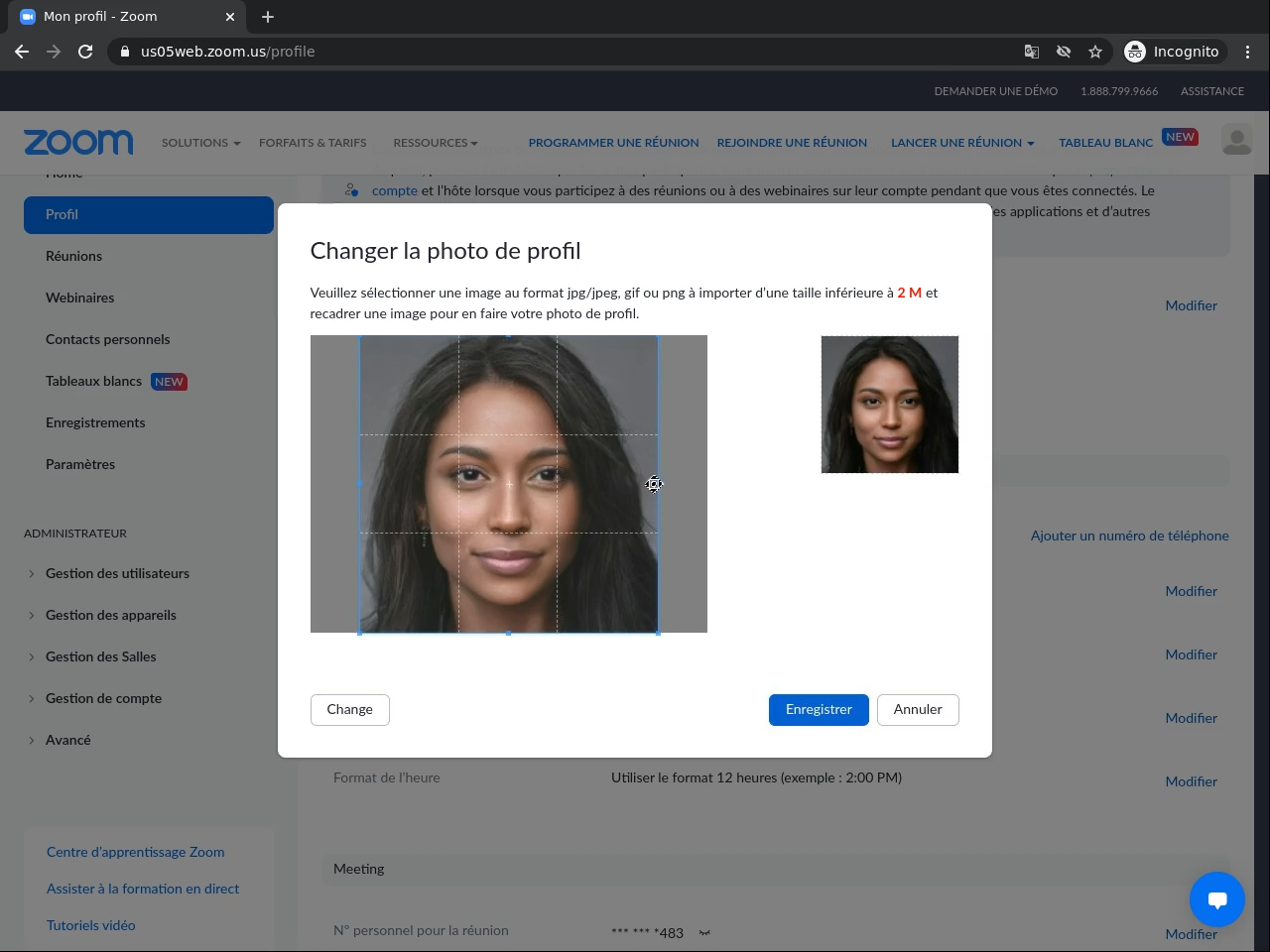Click Demander une démo
This screenshot has width=1270, height=952.
coord(995,91)
